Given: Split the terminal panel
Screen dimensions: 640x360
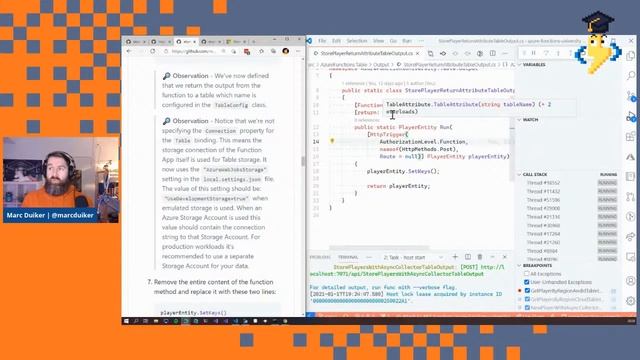Looking at the screenshot, I should (468, 257).
